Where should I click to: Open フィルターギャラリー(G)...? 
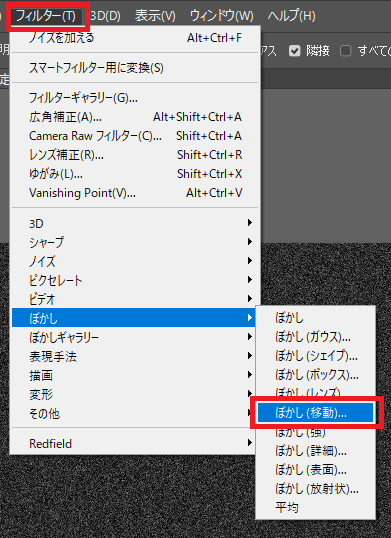[135, 98]
